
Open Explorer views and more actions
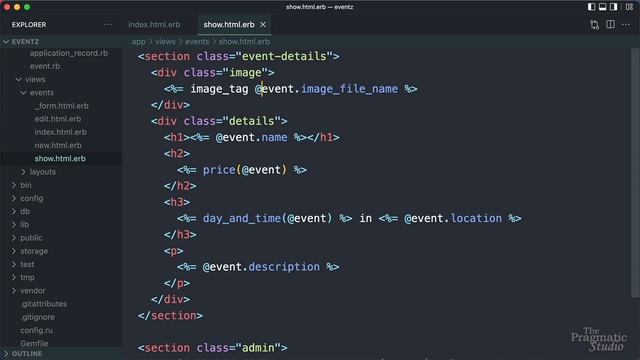[x=108, y=24]
